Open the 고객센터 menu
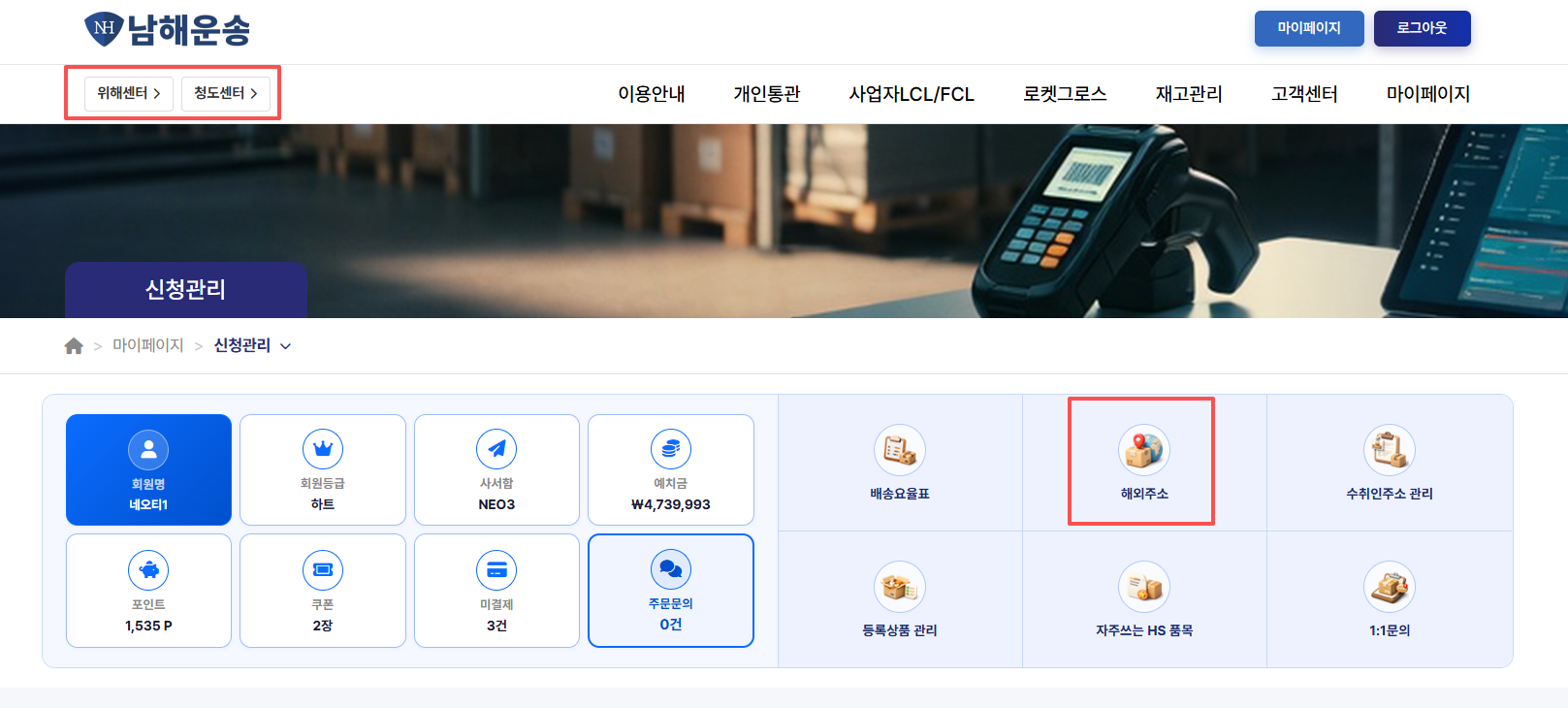1568x708 pixels. coord(1304,94)
